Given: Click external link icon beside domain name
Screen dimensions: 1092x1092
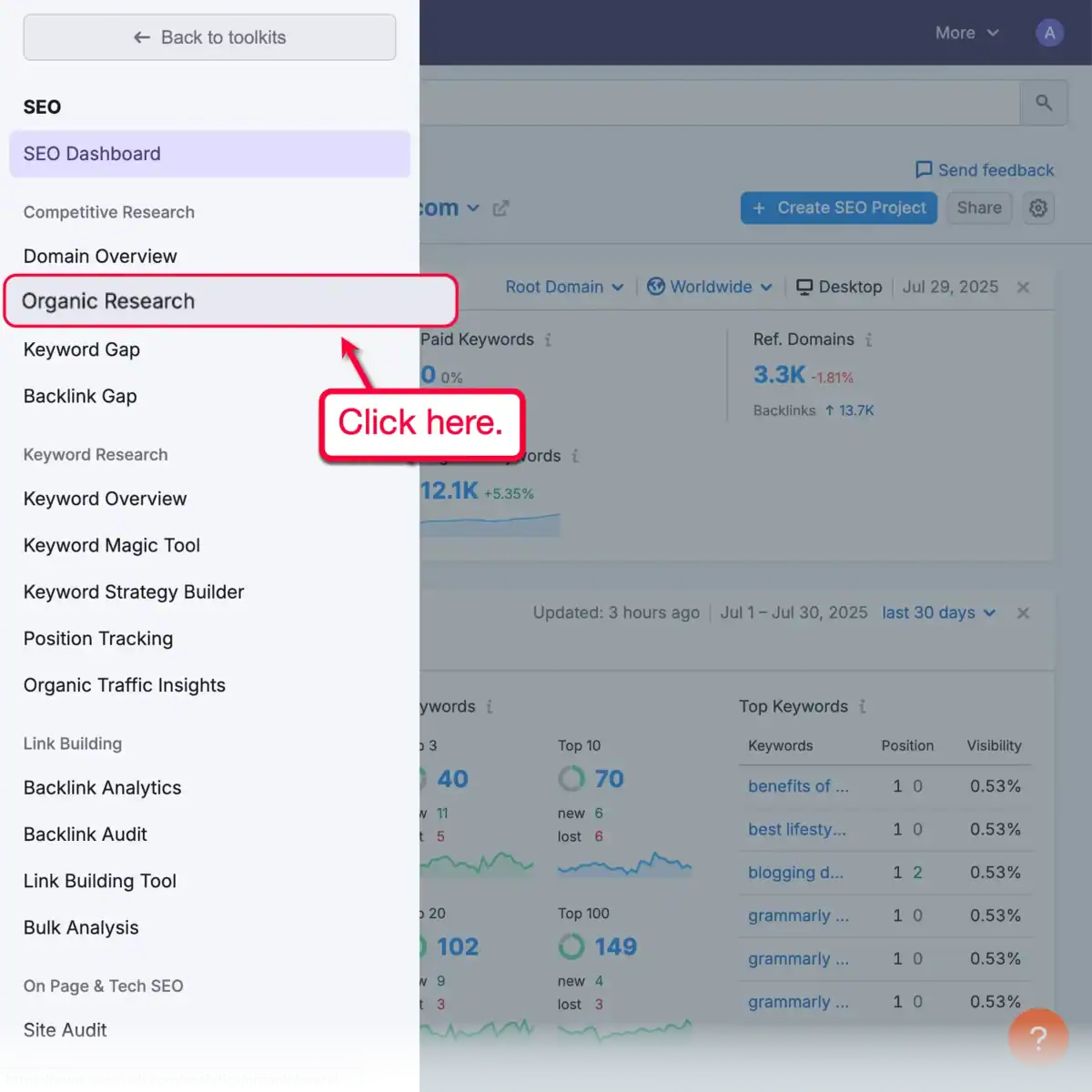Looking at the screenshot, I should tap(500, 207).
